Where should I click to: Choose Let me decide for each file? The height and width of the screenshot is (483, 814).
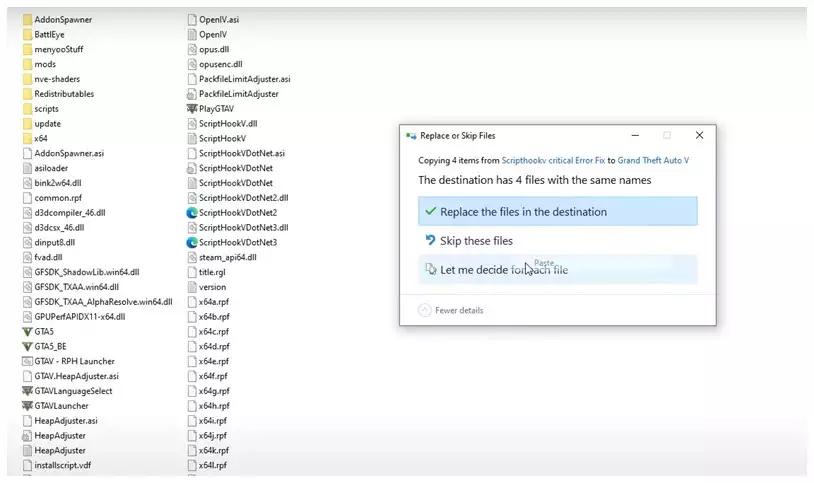click(558, 270)
